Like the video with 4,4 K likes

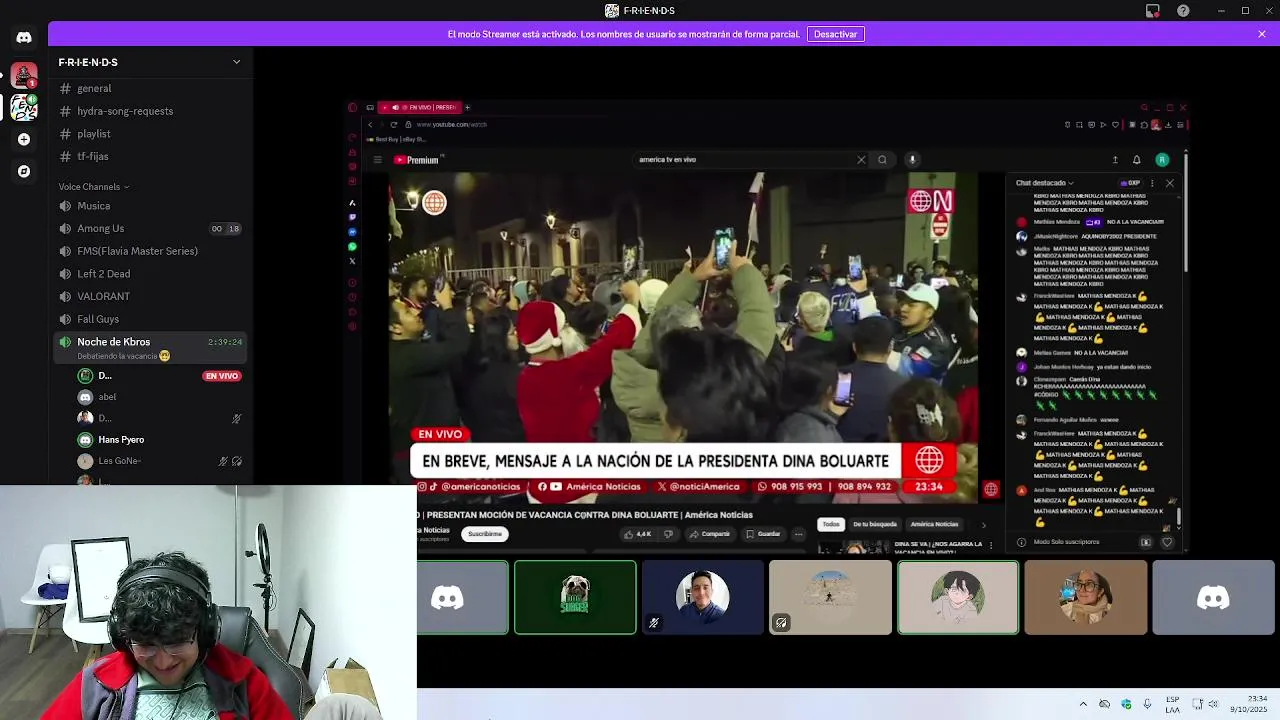click(637, 534)
